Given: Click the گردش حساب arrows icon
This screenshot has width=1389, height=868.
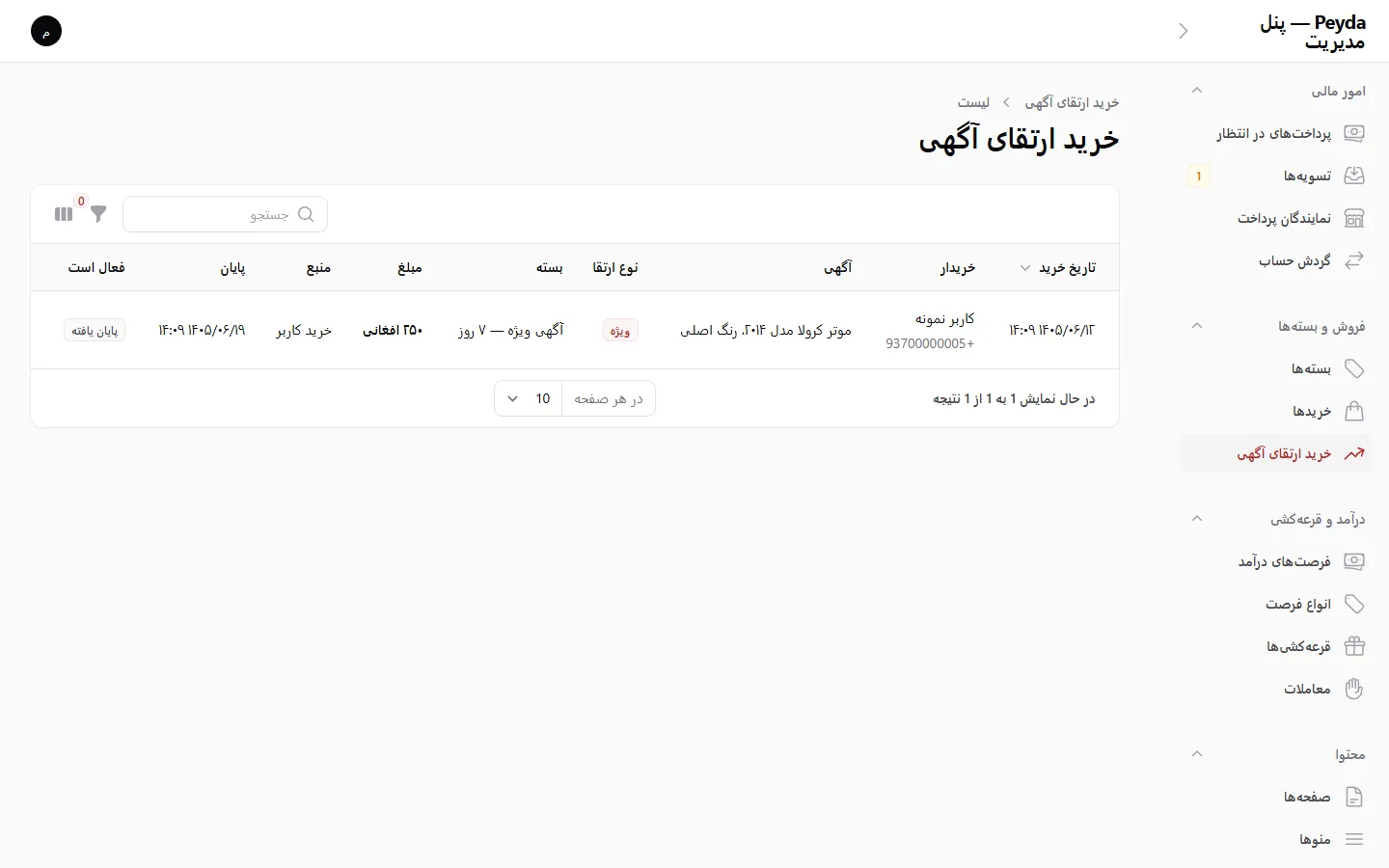Looking at the screenshot, I should 1354,260.
